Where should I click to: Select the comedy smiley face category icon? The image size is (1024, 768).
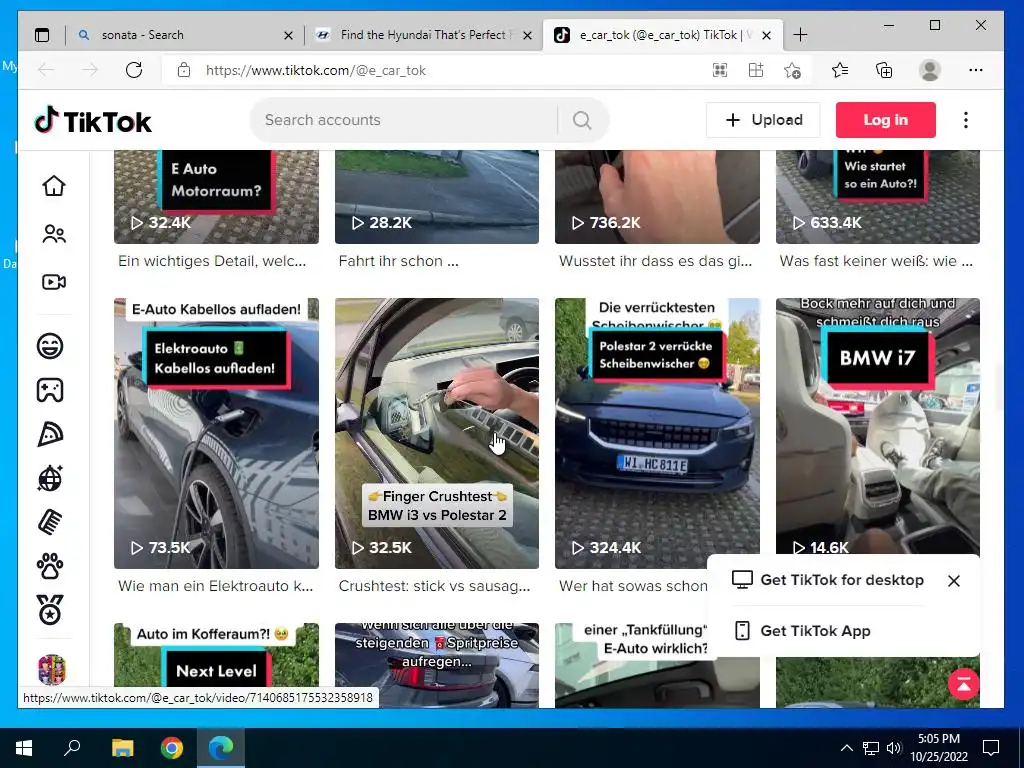[x=50, y=345]
